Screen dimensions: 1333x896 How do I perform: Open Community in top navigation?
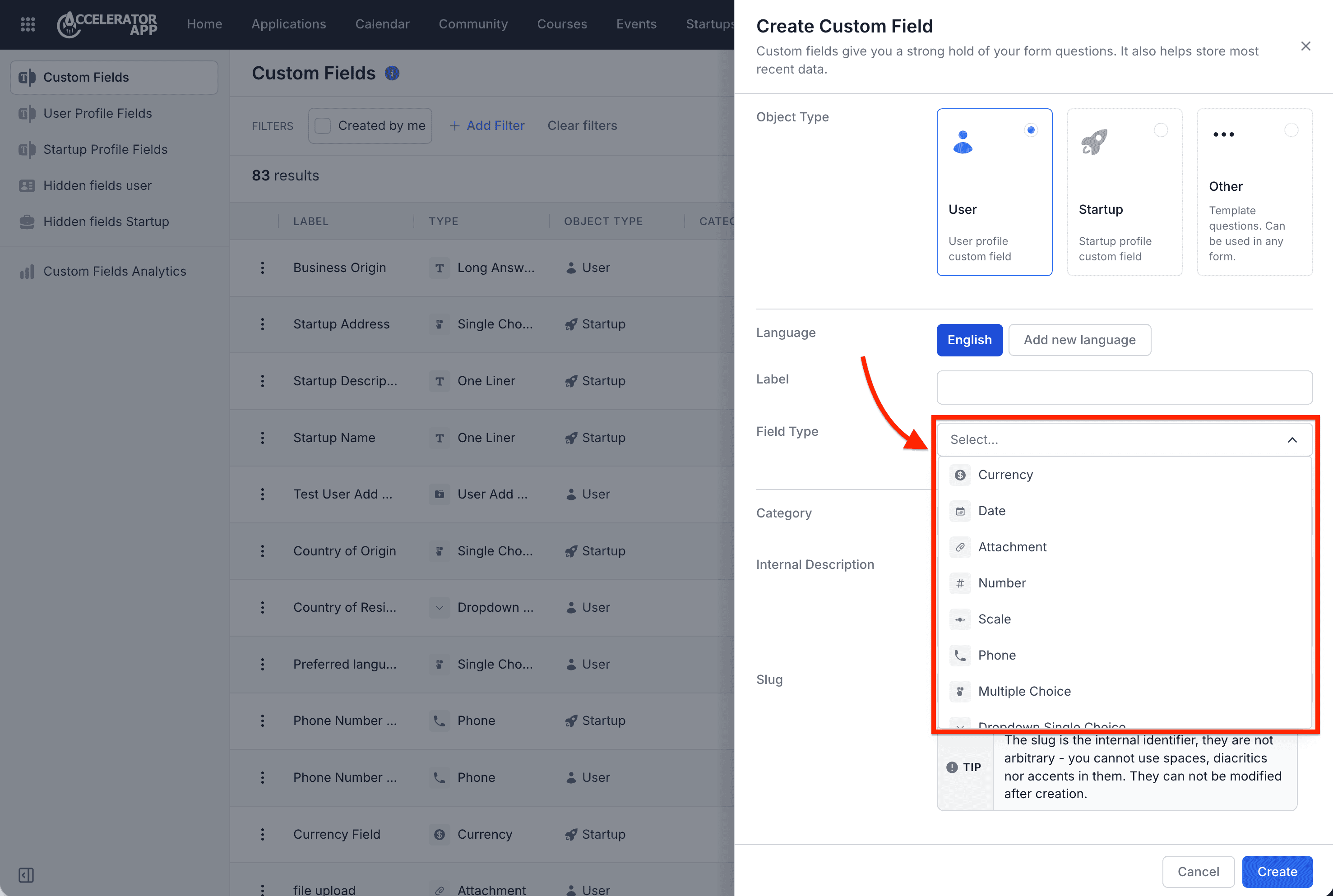tap(473, 24)
